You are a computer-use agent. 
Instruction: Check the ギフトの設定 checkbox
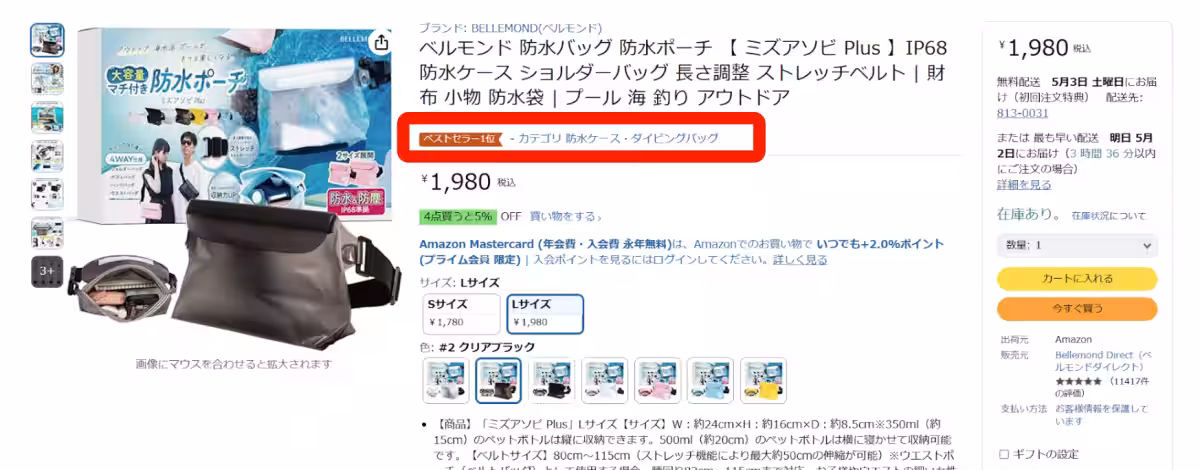[1004, 454]
